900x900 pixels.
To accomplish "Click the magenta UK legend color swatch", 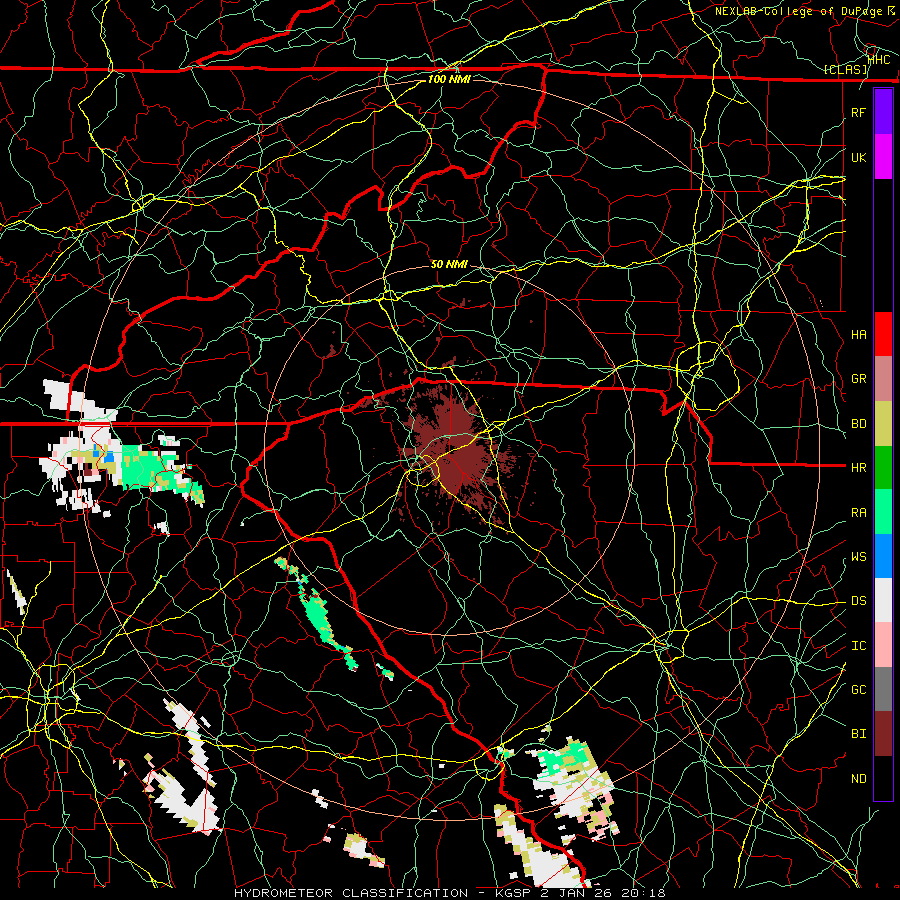I will tap(883, 157).
